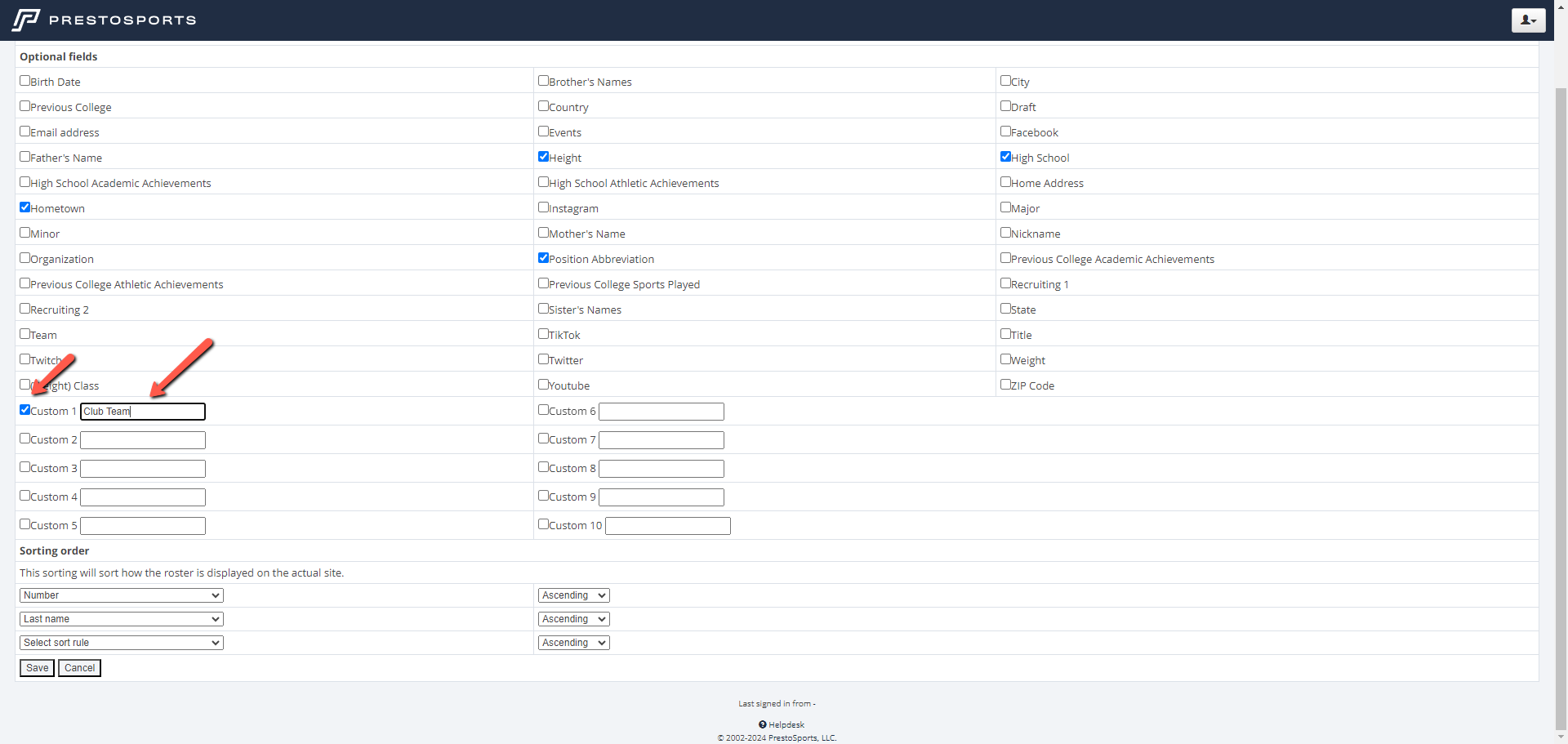This screenshot has width=1568, height=744.
Task: Change first Ascending order dropdown
Action: point(573,595)
